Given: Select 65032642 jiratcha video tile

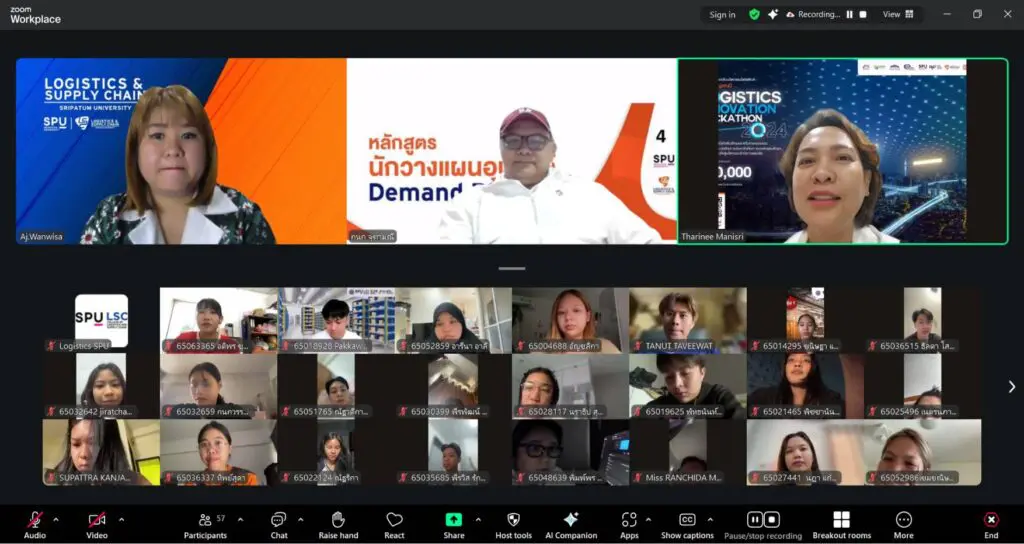Looking at the screenshot, I should click(101, 387).
